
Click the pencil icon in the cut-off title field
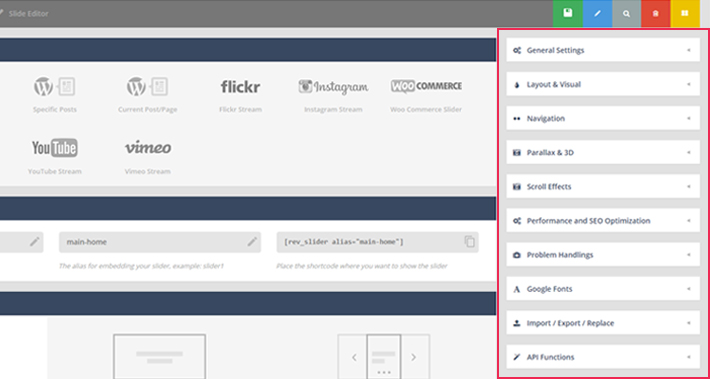coord(34,242)
